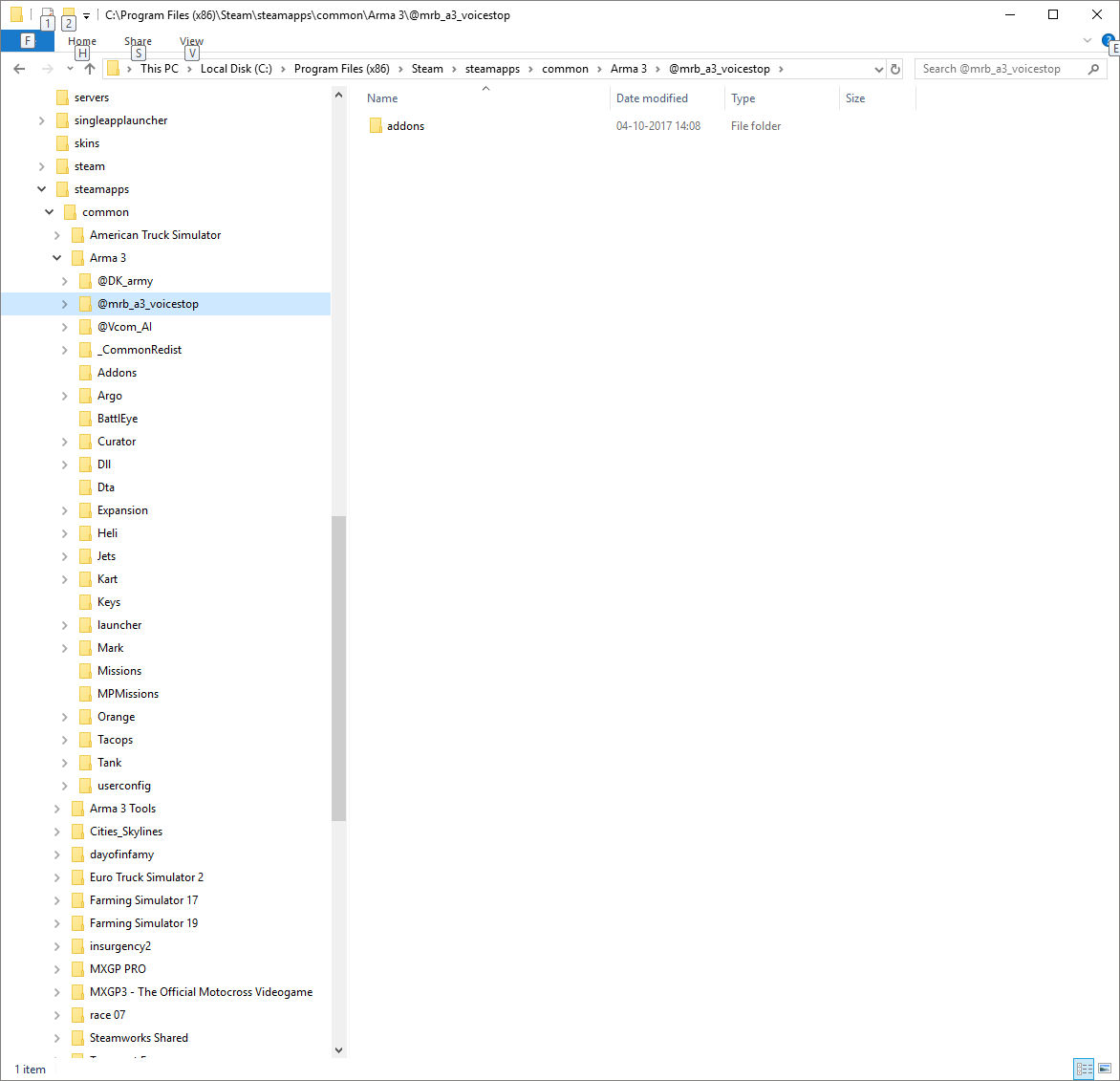
Task: Click Properties quick access toolbar icon
Action: pos(47,13)
